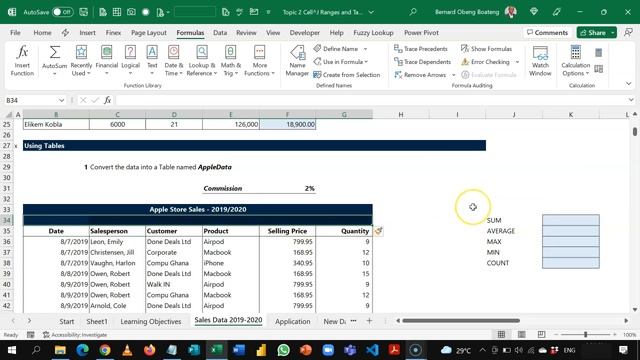The width and height of the screenshot is (640, 360).
Task: Select the Learning Objectives sheet tab
Action: (x=151, y=321)
